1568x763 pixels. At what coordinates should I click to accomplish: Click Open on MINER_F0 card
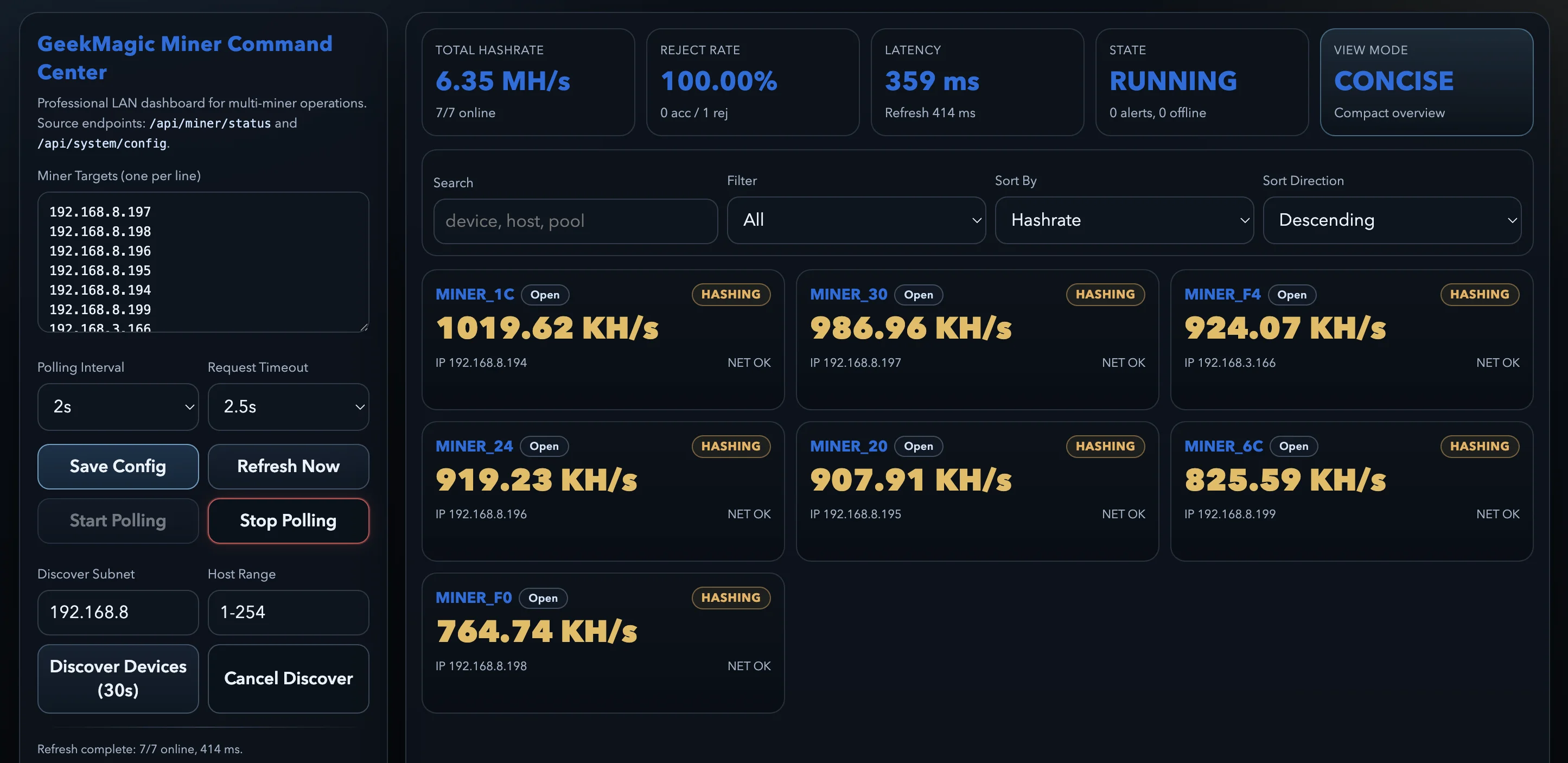coord(543,598)
